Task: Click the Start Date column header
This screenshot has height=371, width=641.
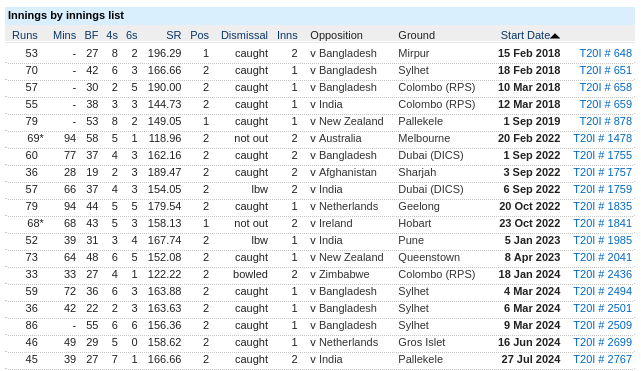Action: coord(525,36)
